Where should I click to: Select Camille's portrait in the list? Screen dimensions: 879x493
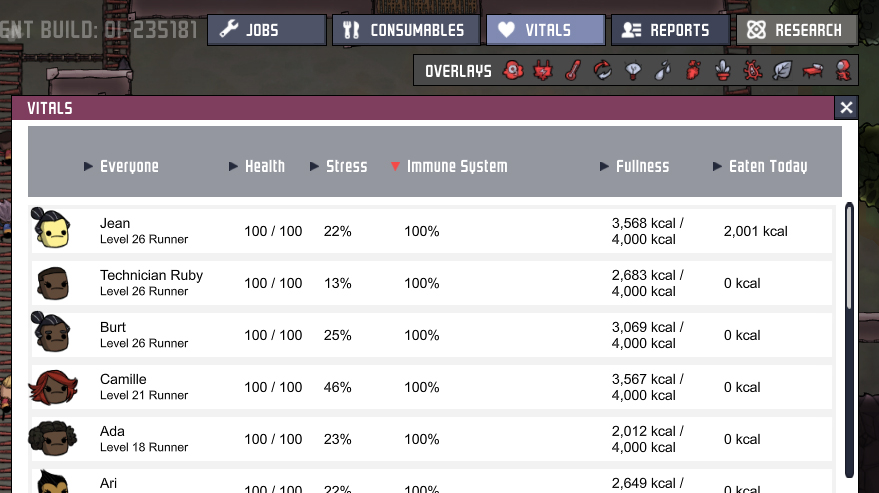(x=52, y=387)
